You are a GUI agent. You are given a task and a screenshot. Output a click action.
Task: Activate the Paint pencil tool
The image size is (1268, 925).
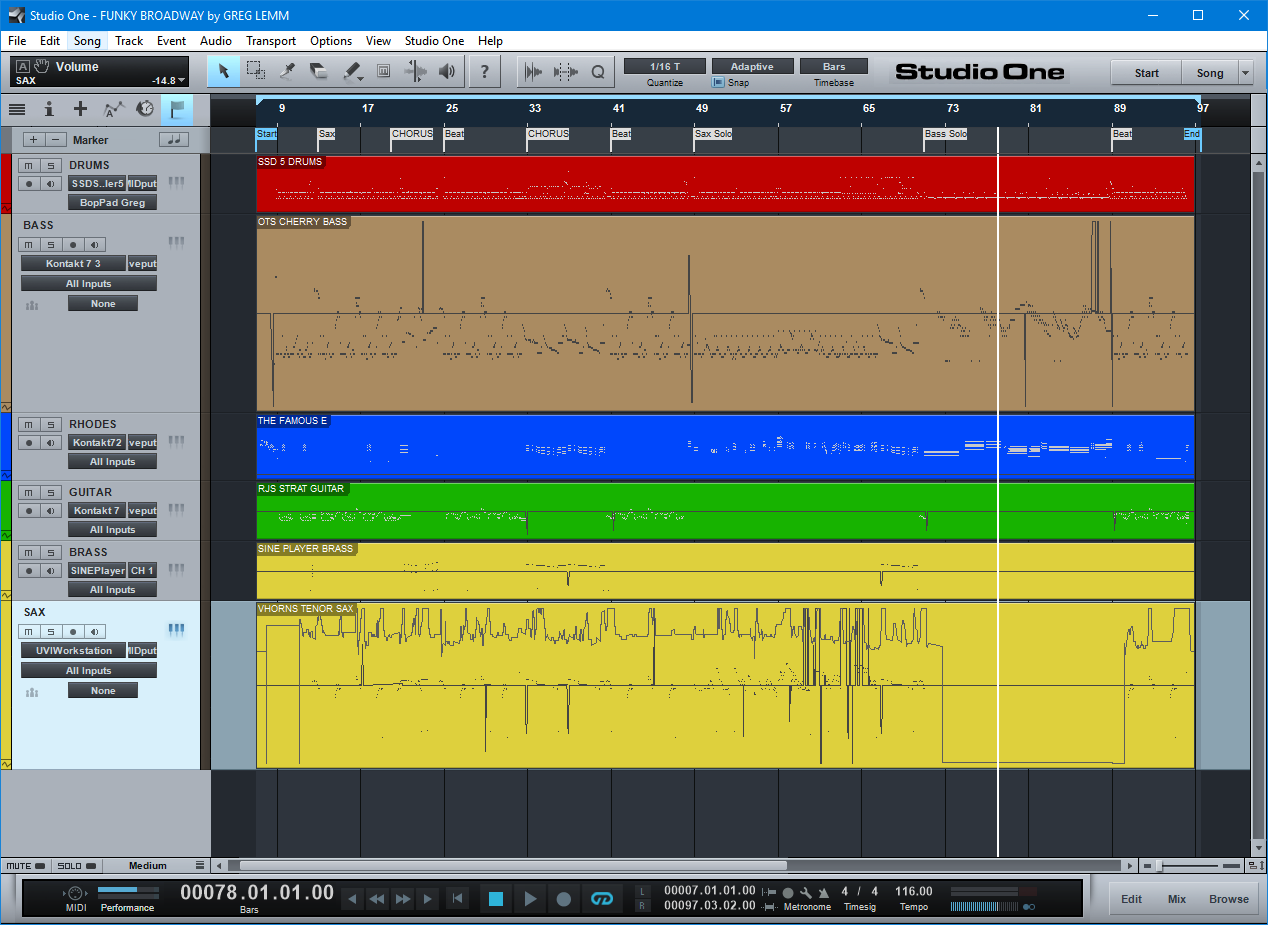pos(352,71)
